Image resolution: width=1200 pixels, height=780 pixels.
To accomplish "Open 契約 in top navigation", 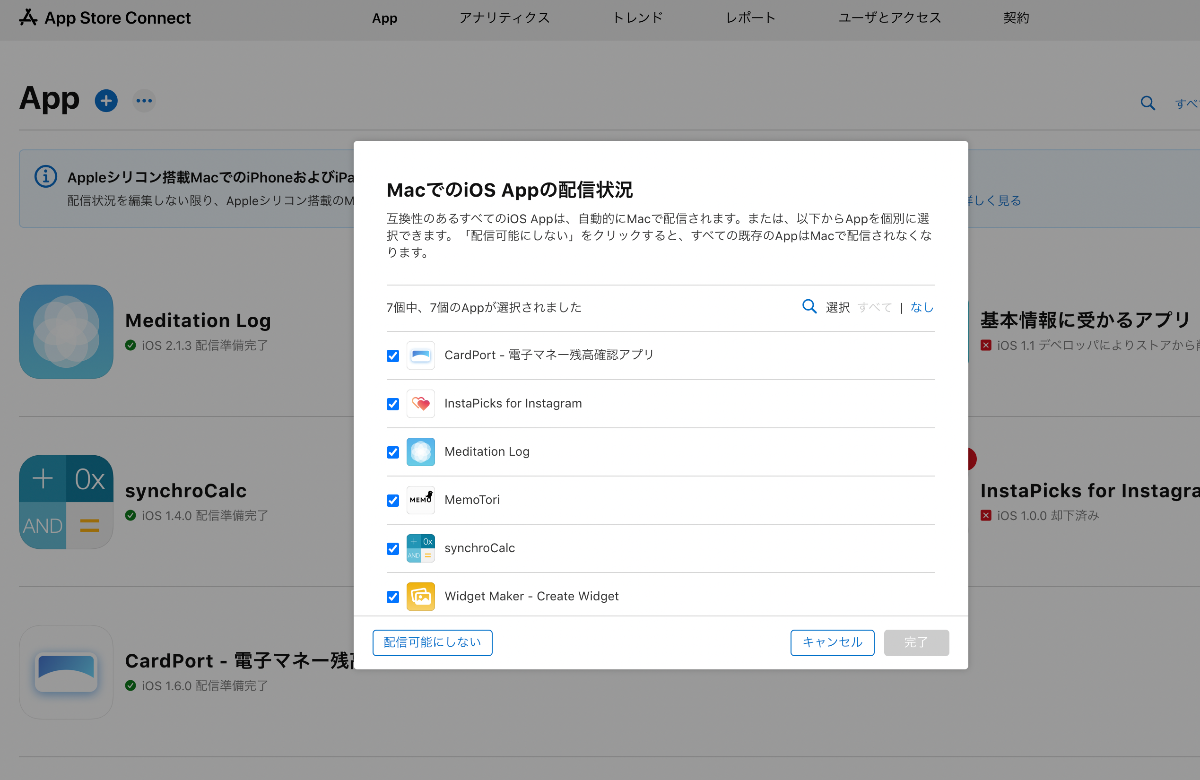I will [1016, 18].
